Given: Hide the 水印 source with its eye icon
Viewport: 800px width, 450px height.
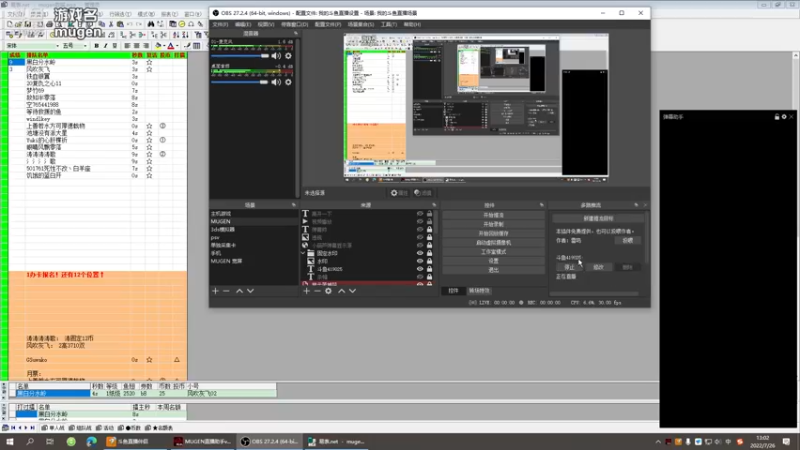Looking at the screenshot, I should pos(420,261).
